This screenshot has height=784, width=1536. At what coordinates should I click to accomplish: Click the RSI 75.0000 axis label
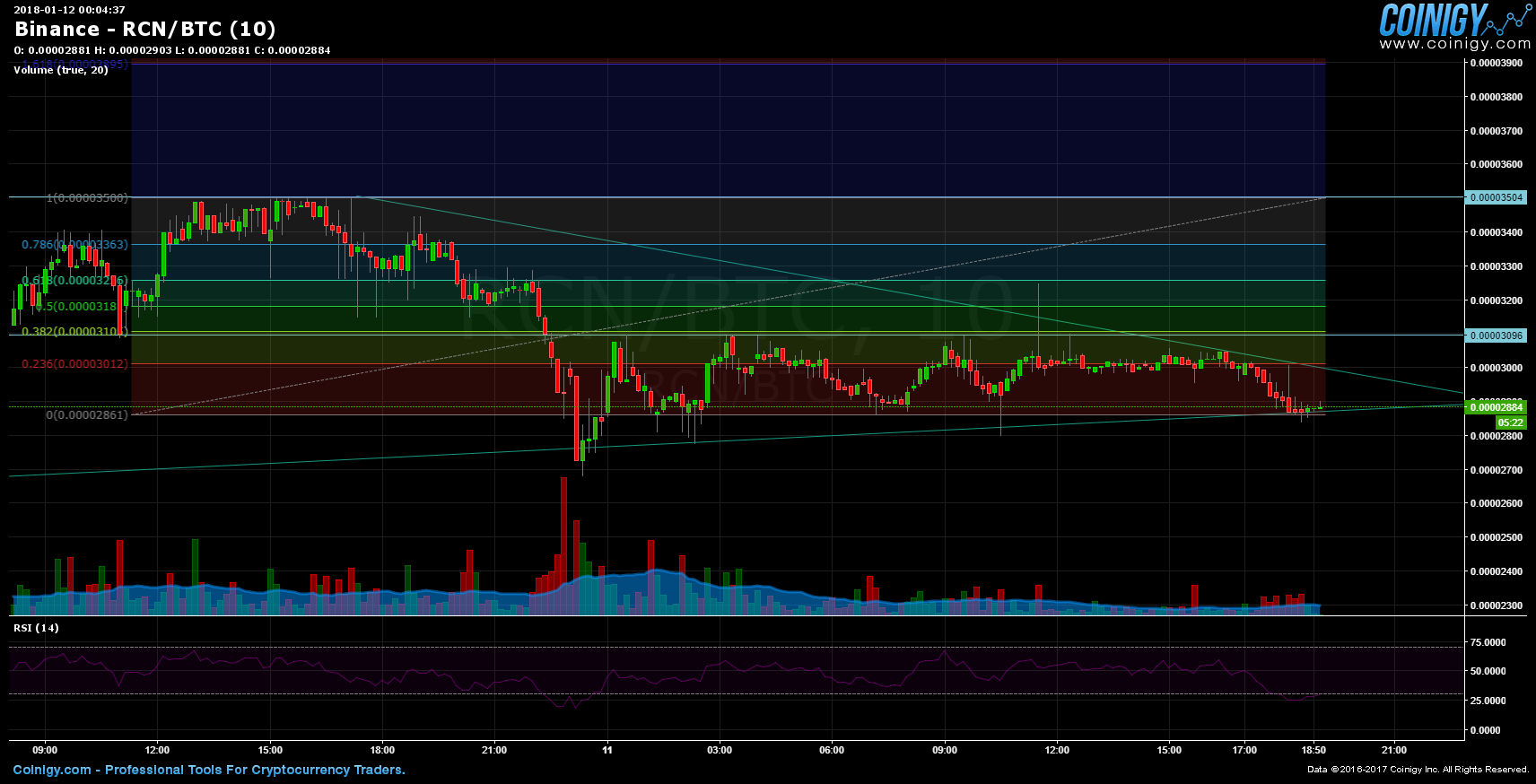[x=1488, y=642]
